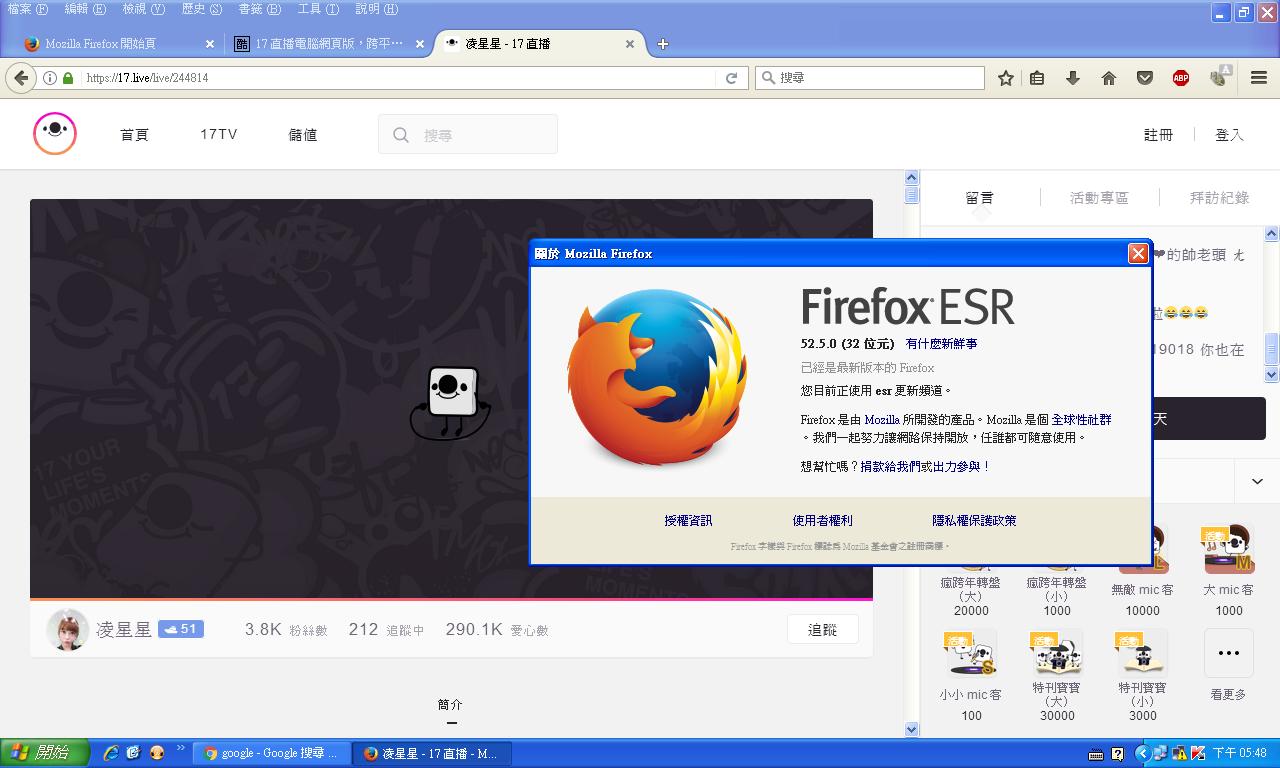
Task: Open 看更多 gifts with the three-dot button
Action: (1229, 653)
